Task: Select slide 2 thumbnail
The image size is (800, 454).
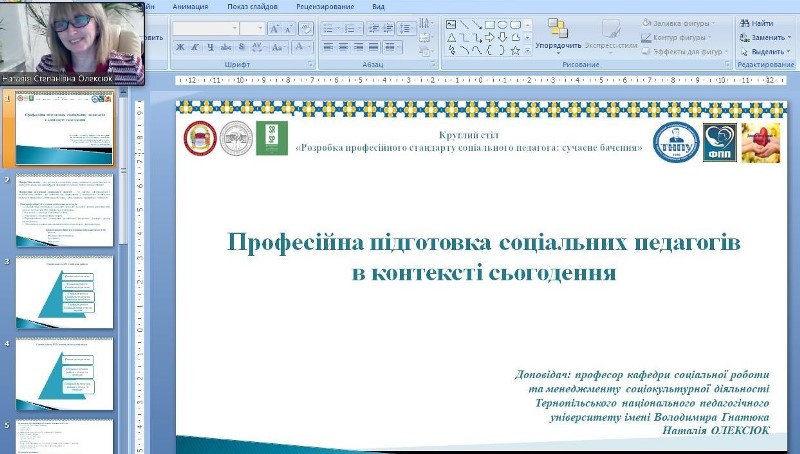Action: tap(65, 210)
